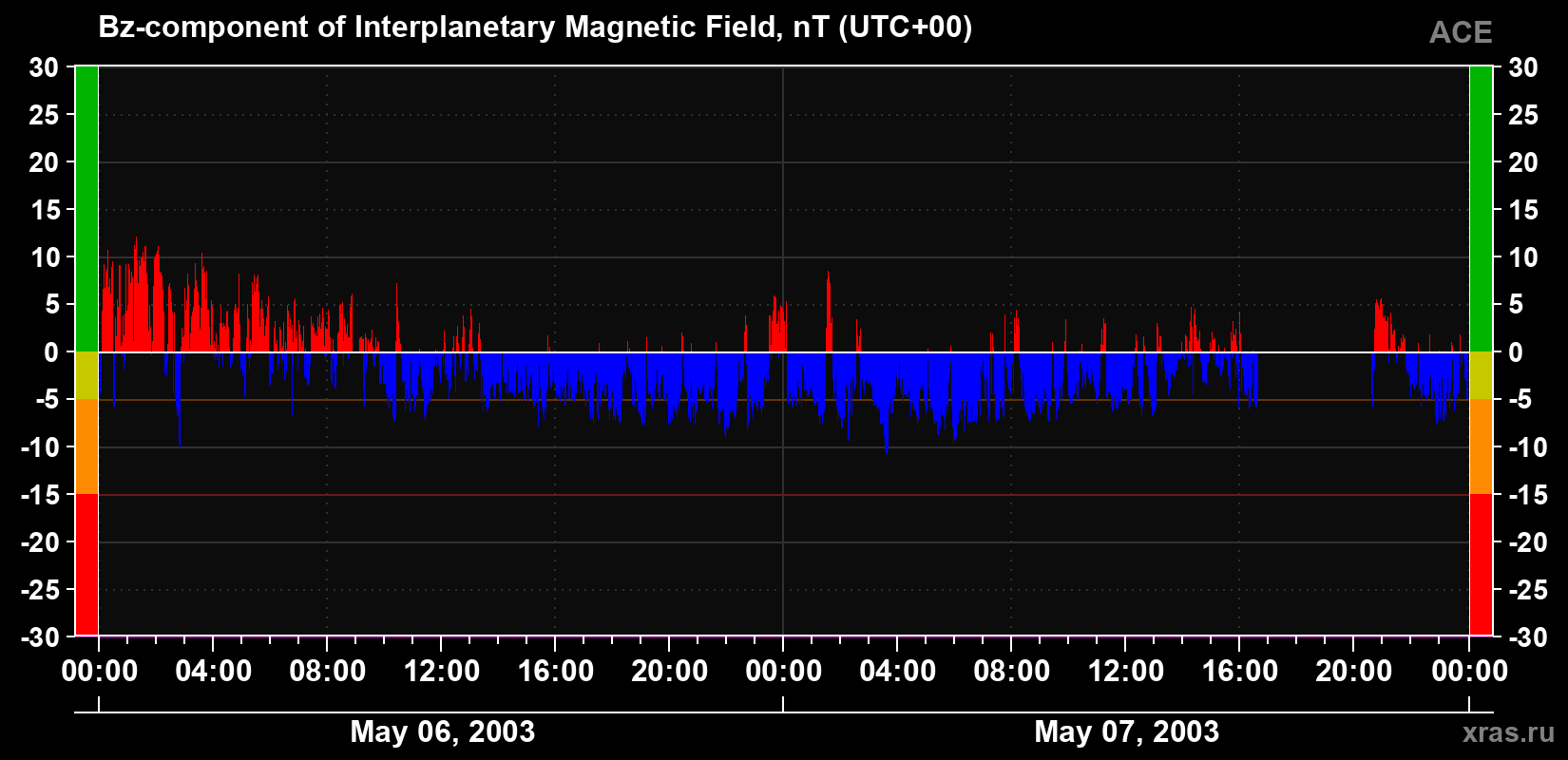Image resolution: width=1568 pixels, height=760 pixels.
Task: Click the May 06, 2003 date label
Action: coord(442,731)
